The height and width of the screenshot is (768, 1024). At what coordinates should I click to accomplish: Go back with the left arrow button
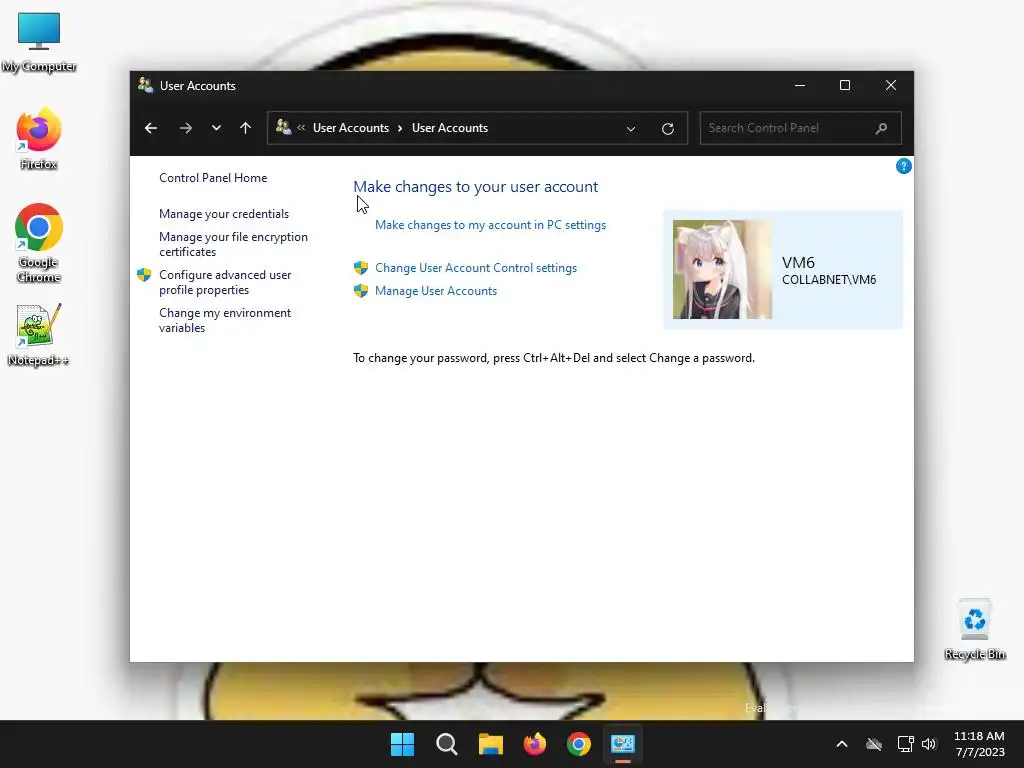click(151, 128)
